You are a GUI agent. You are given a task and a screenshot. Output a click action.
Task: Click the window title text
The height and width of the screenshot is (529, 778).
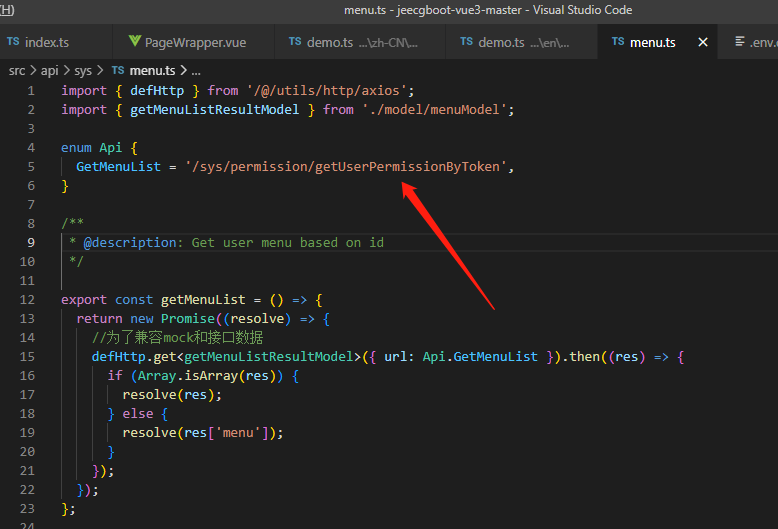pyautogui.click(x=488, y=10)
